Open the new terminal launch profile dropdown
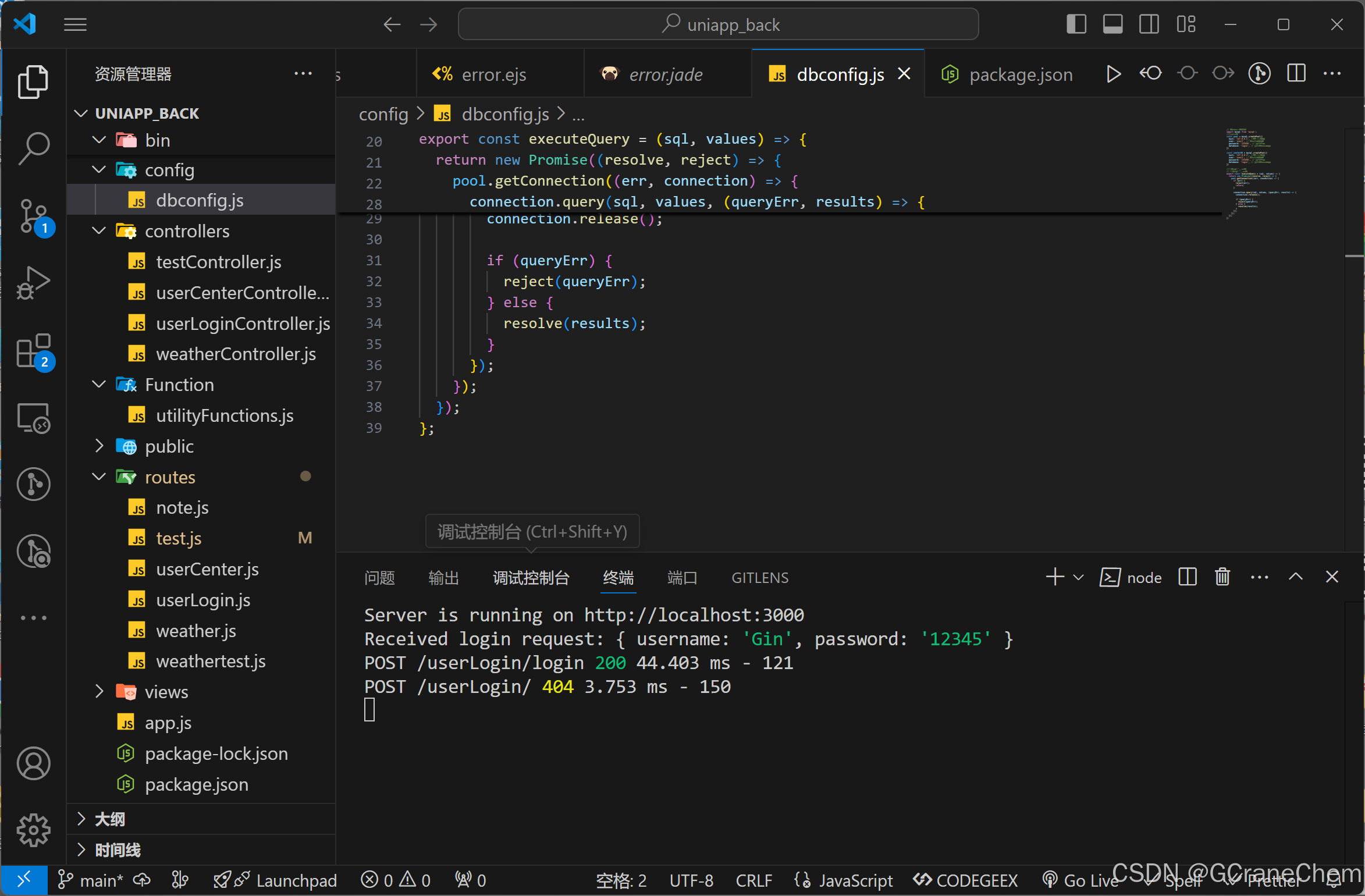Viewport: 1365px width, 896px height. (1078, 577)
